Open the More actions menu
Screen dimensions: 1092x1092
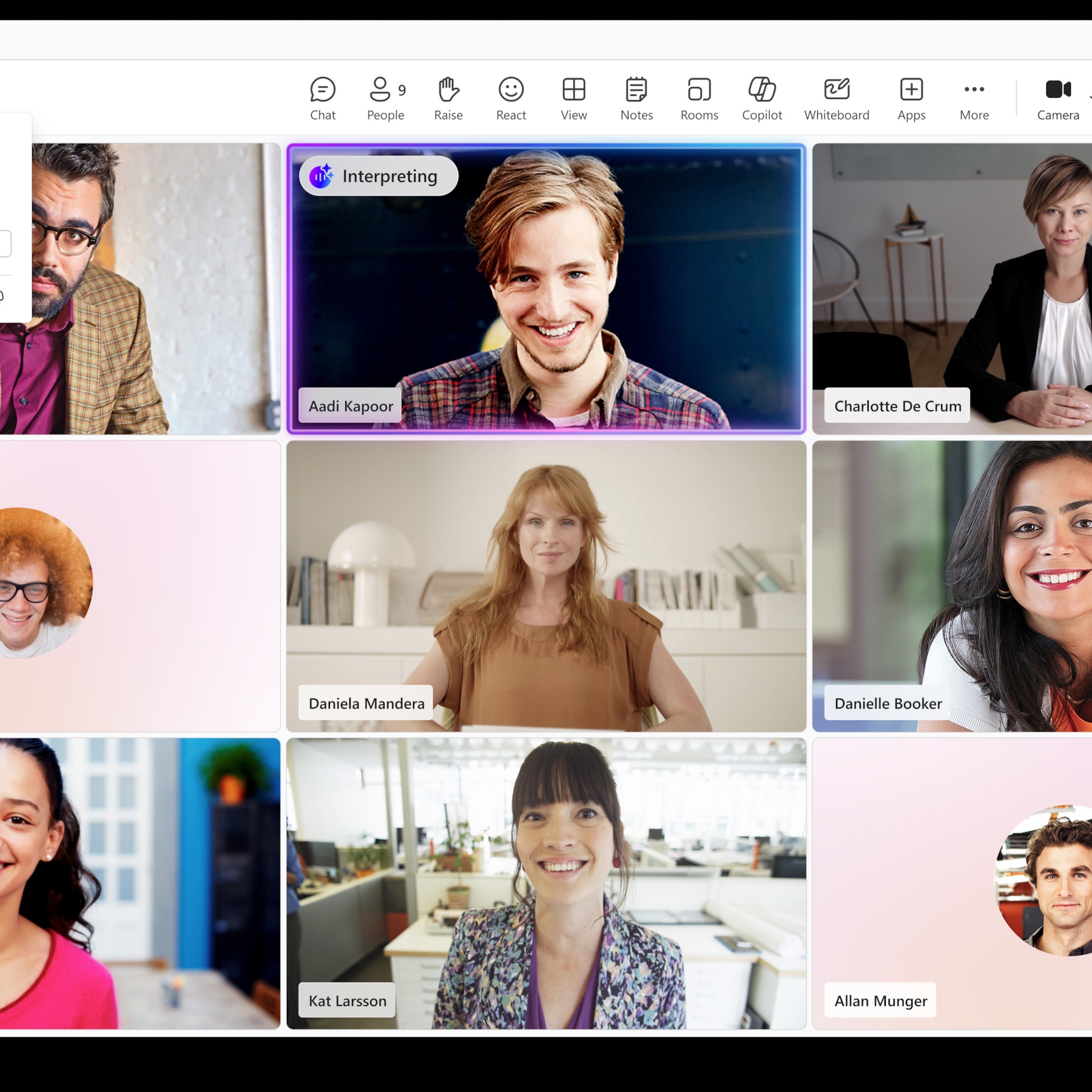(x=973, y=97)
